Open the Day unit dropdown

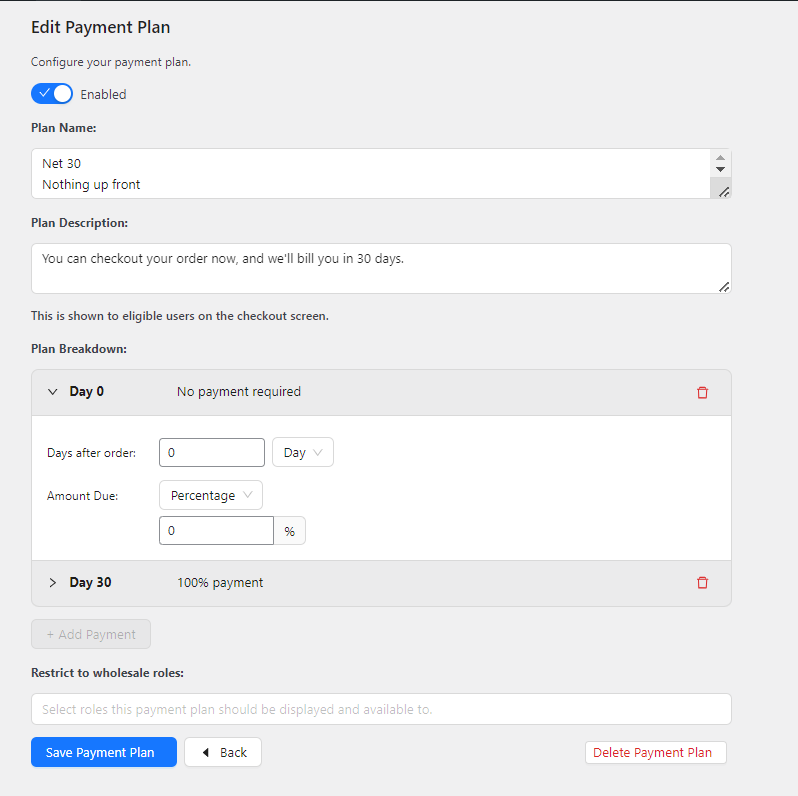point(303,452)
